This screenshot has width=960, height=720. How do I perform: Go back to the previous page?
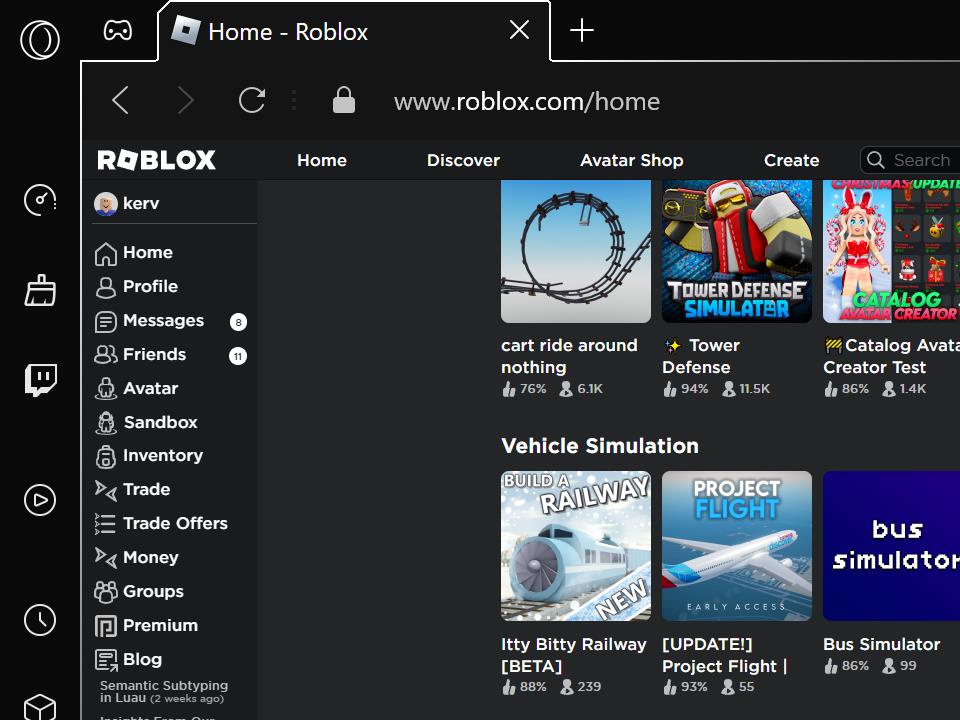click(x=121, y=100)
